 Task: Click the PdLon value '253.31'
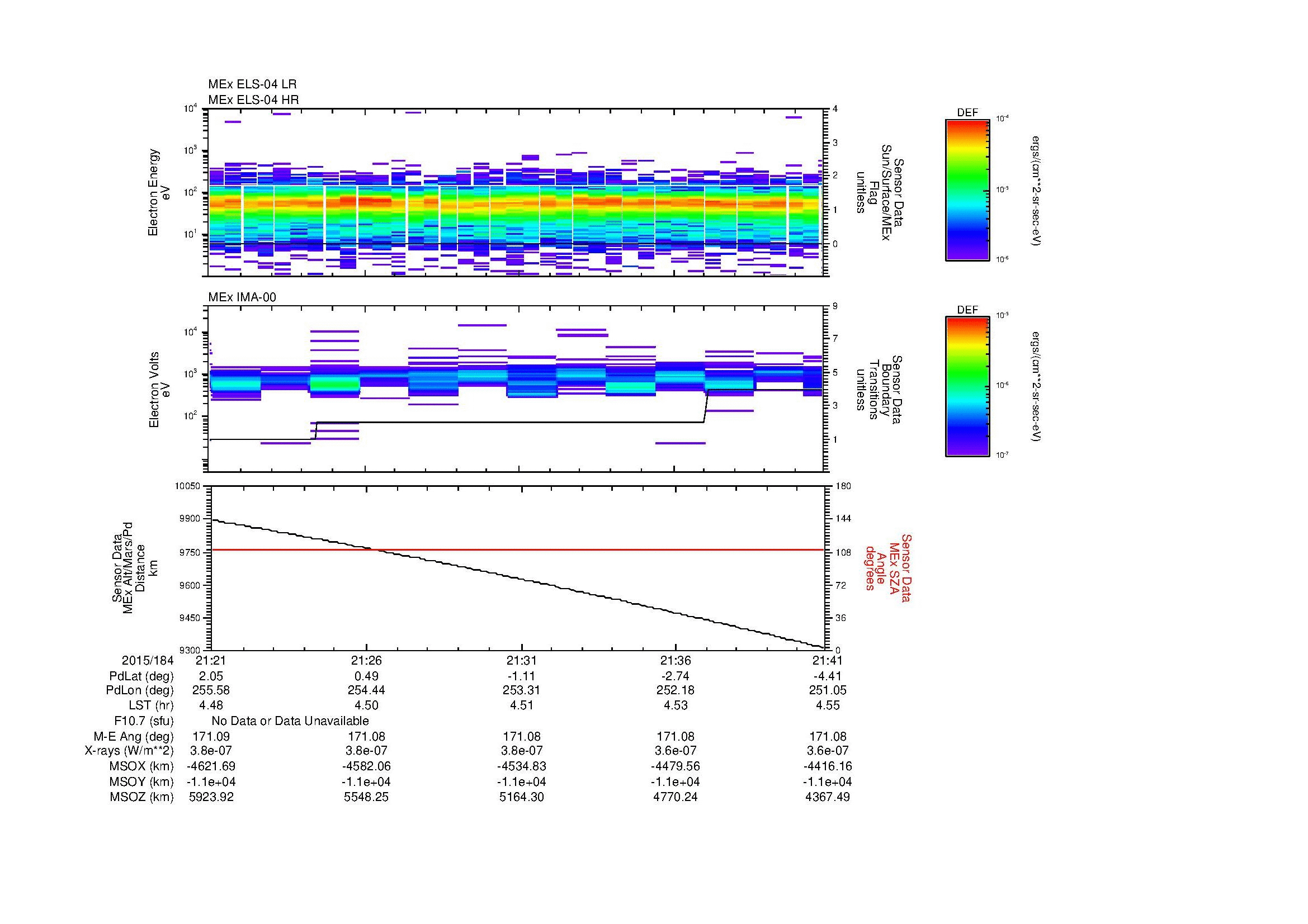521,690
